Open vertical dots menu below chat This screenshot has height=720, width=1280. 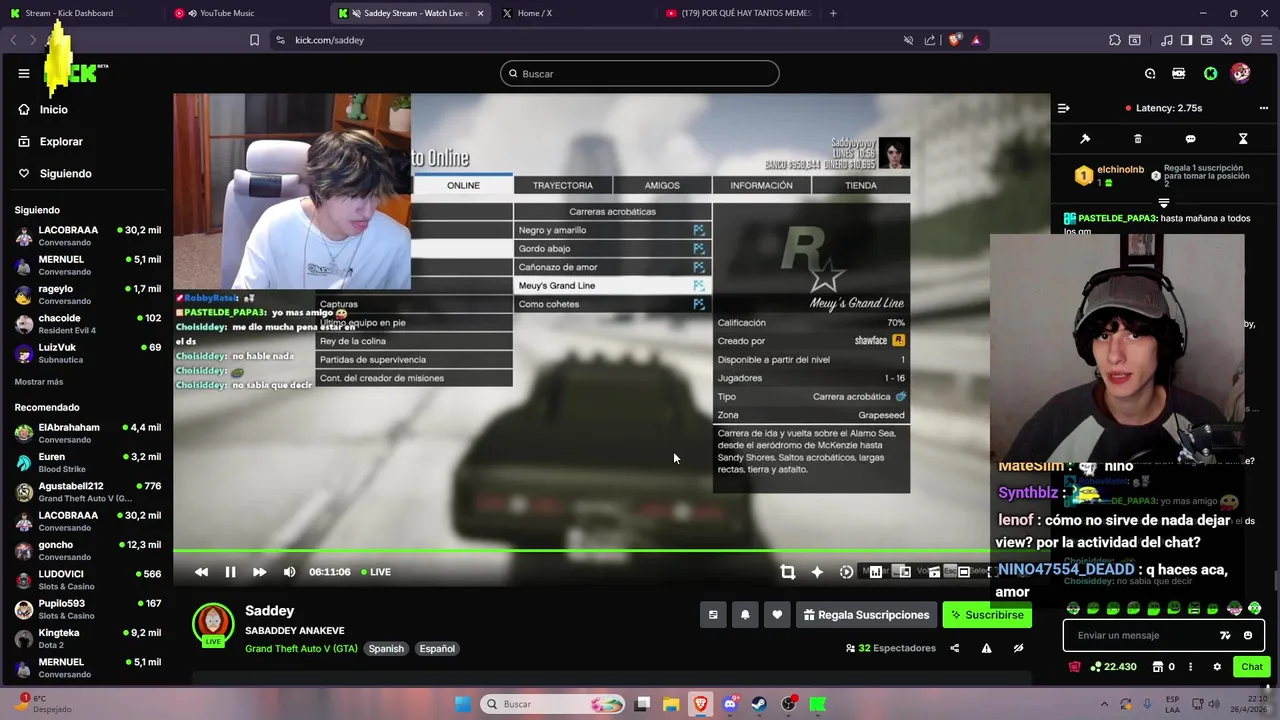pos(1190,667)
